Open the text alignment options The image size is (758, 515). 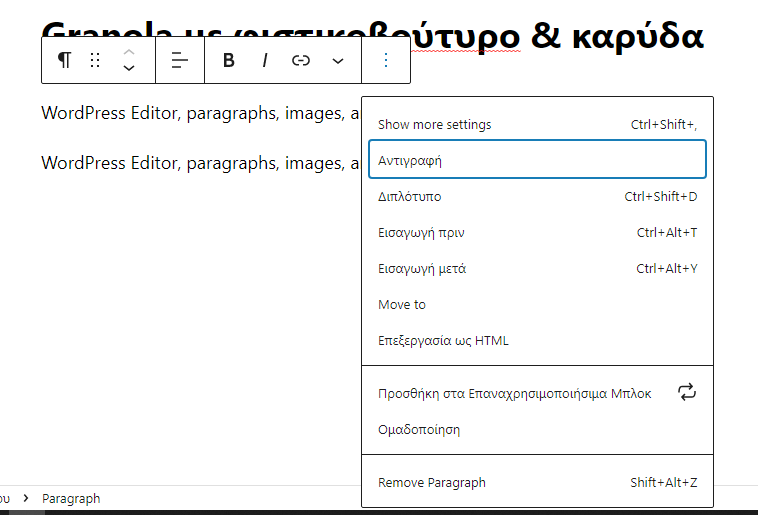point(180,60)
